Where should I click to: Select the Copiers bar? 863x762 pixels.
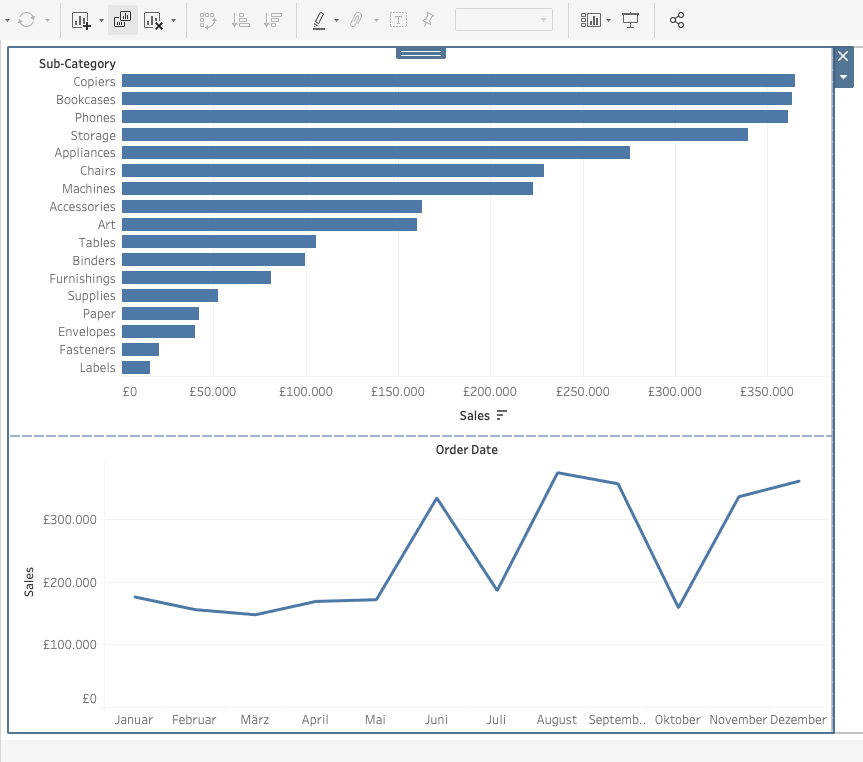coord(458,81)
